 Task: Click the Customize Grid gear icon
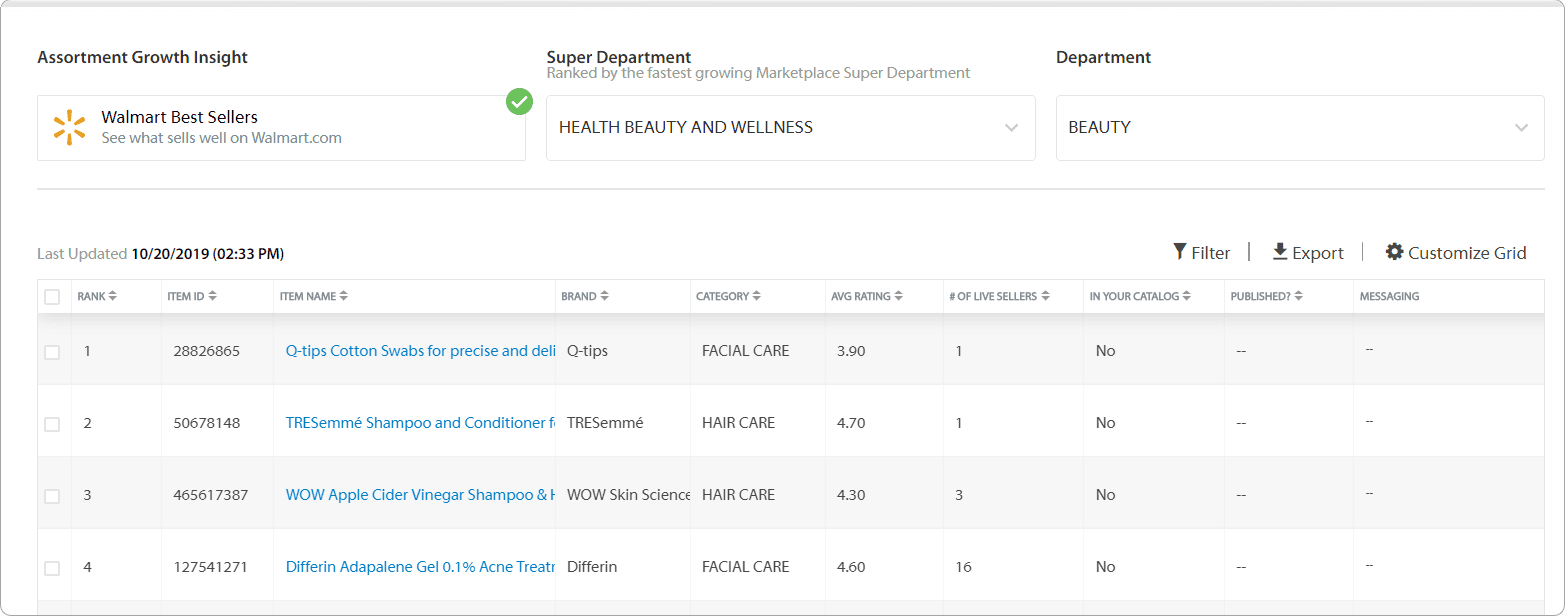pos(1394,252)
